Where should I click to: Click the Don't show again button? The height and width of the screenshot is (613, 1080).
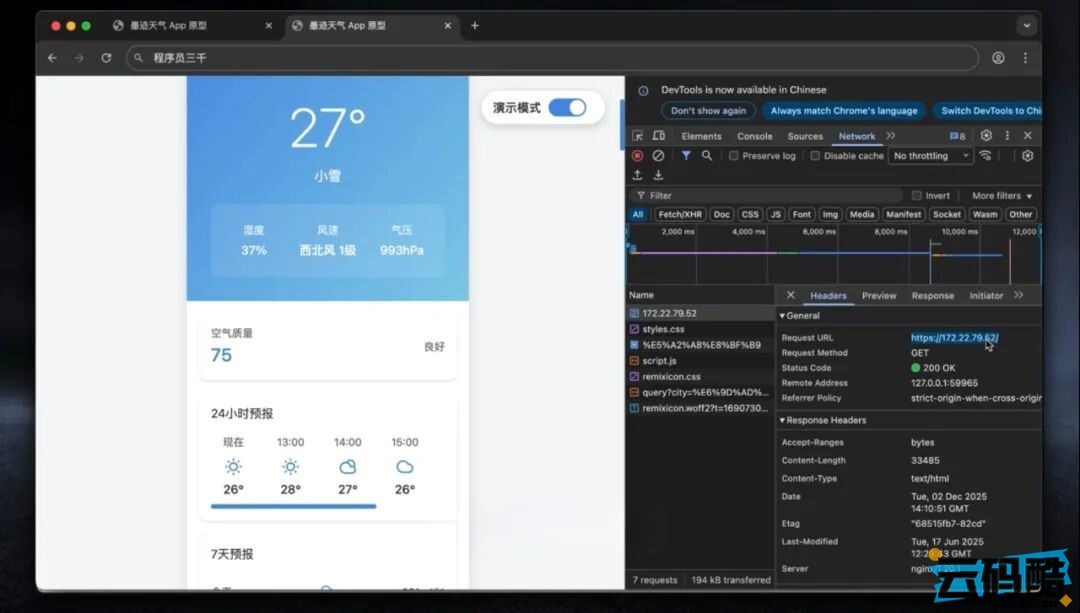[x=708, y=111]
